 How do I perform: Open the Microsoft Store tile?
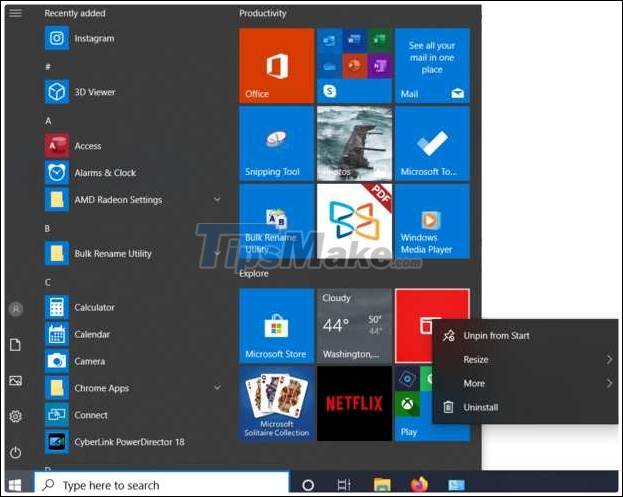277,326
